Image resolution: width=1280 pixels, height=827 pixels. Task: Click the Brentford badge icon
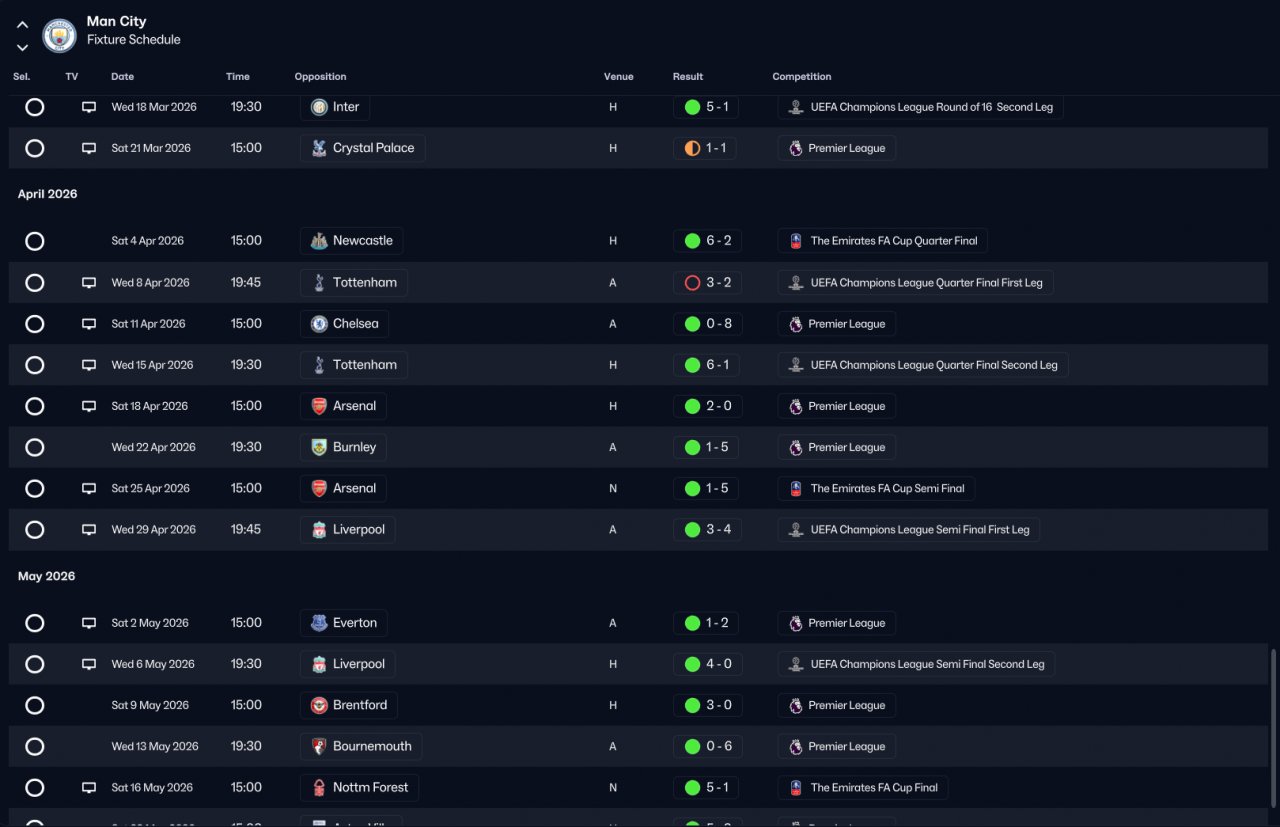[319, 706]
